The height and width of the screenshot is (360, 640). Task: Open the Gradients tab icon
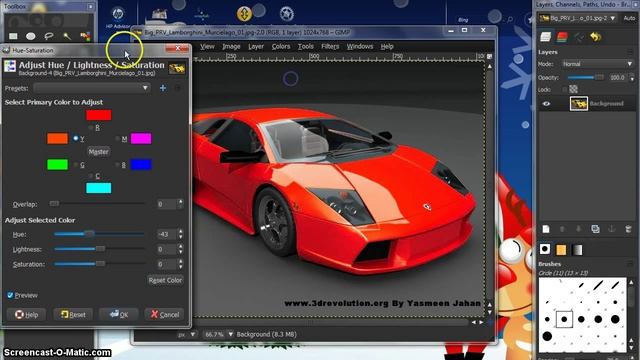(x=577, y=249)
